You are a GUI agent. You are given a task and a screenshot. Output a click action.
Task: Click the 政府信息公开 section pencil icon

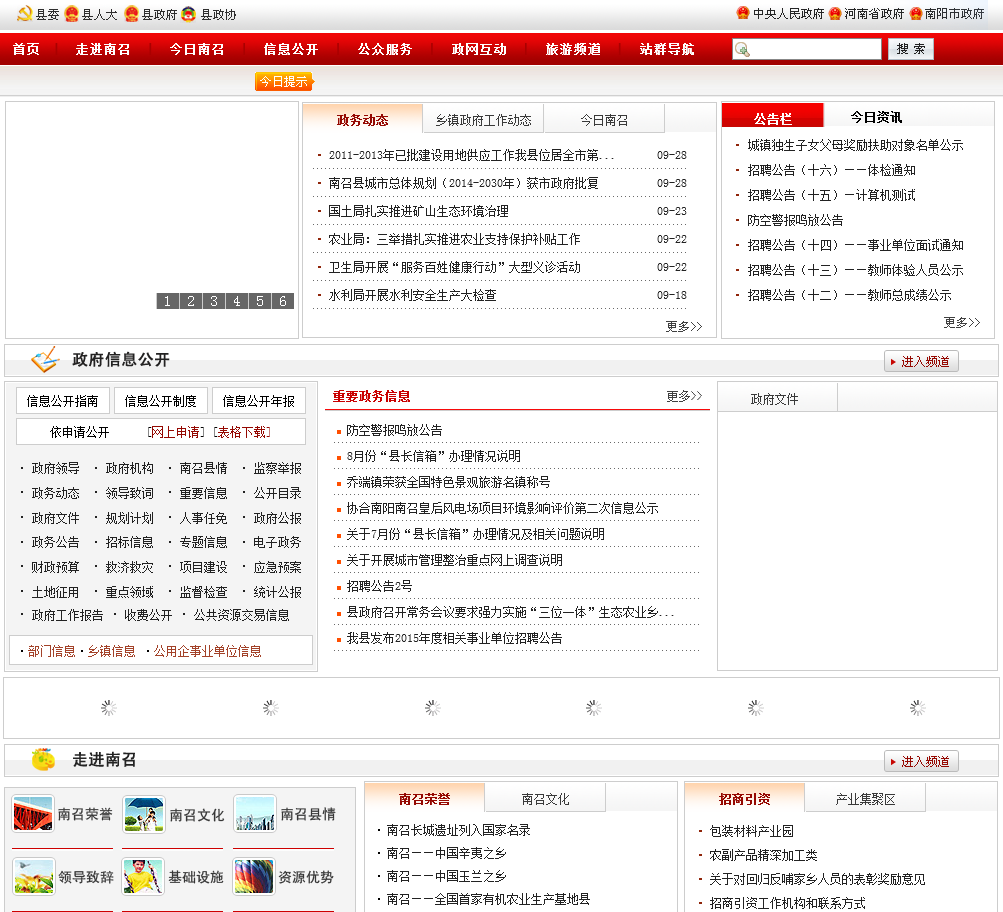[45, 359]
